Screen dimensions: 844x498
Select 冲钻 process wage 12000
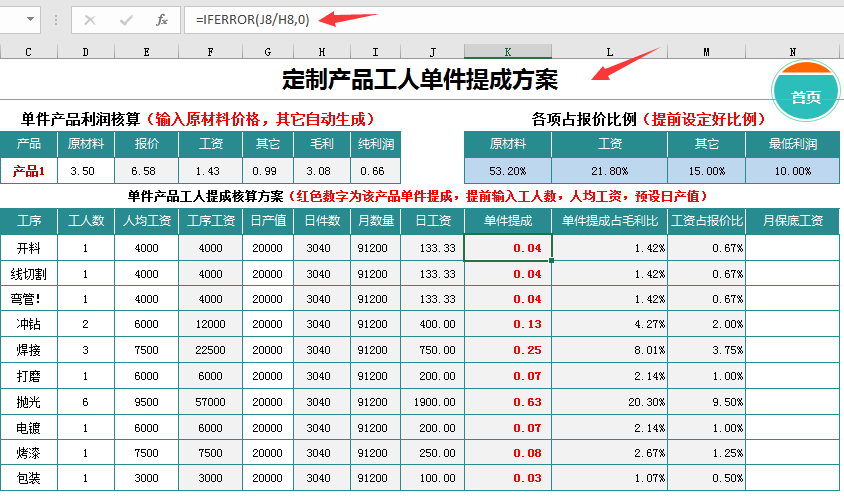210,324
